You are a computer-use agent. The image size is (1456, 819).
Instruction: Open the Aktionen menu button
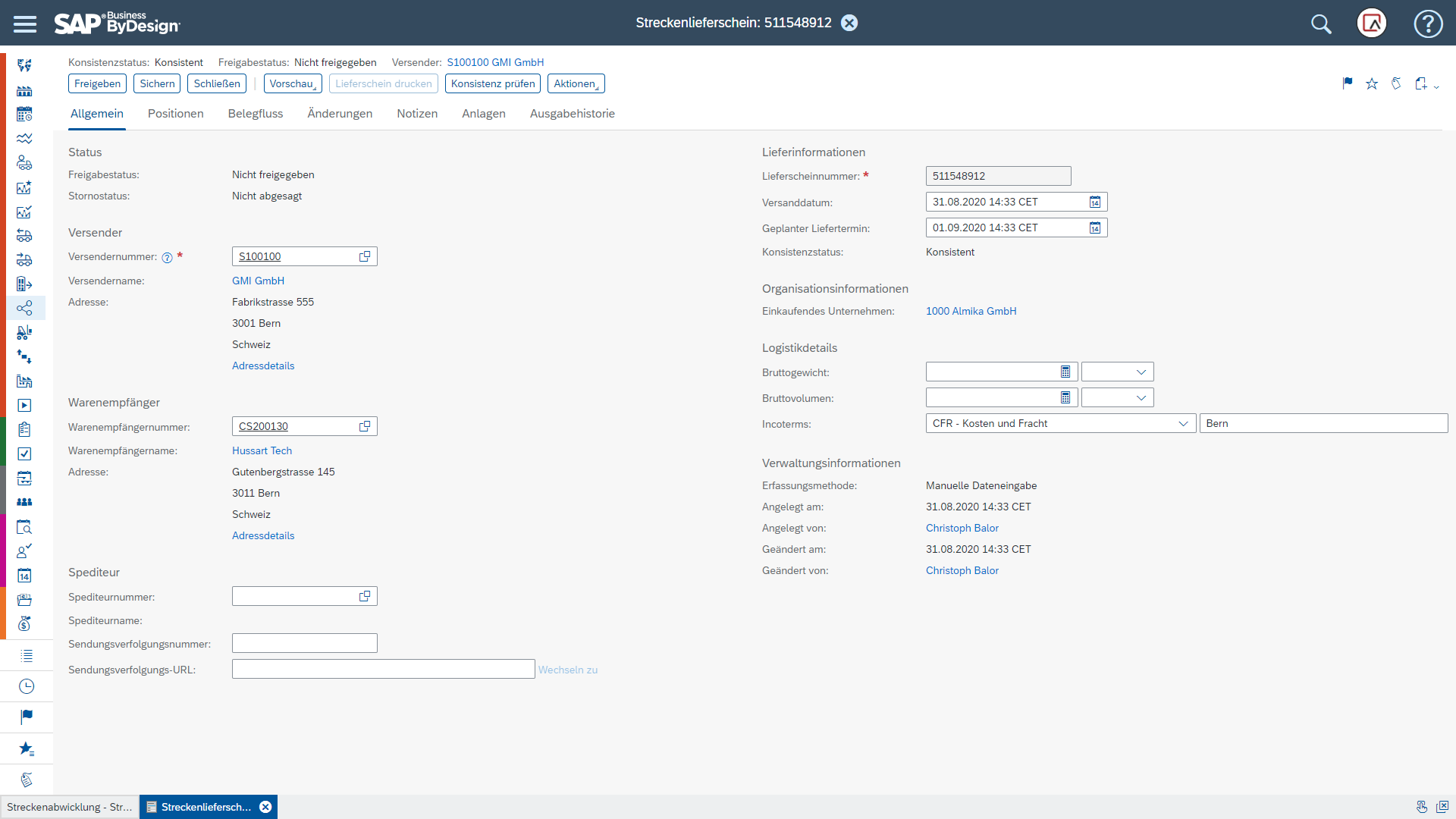576,83
